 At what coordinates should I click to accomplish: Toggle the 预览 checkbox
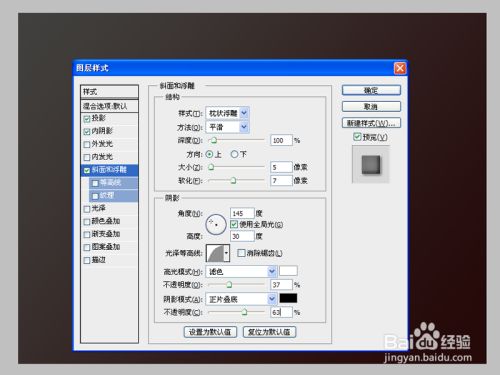click(x=357, y=137)
